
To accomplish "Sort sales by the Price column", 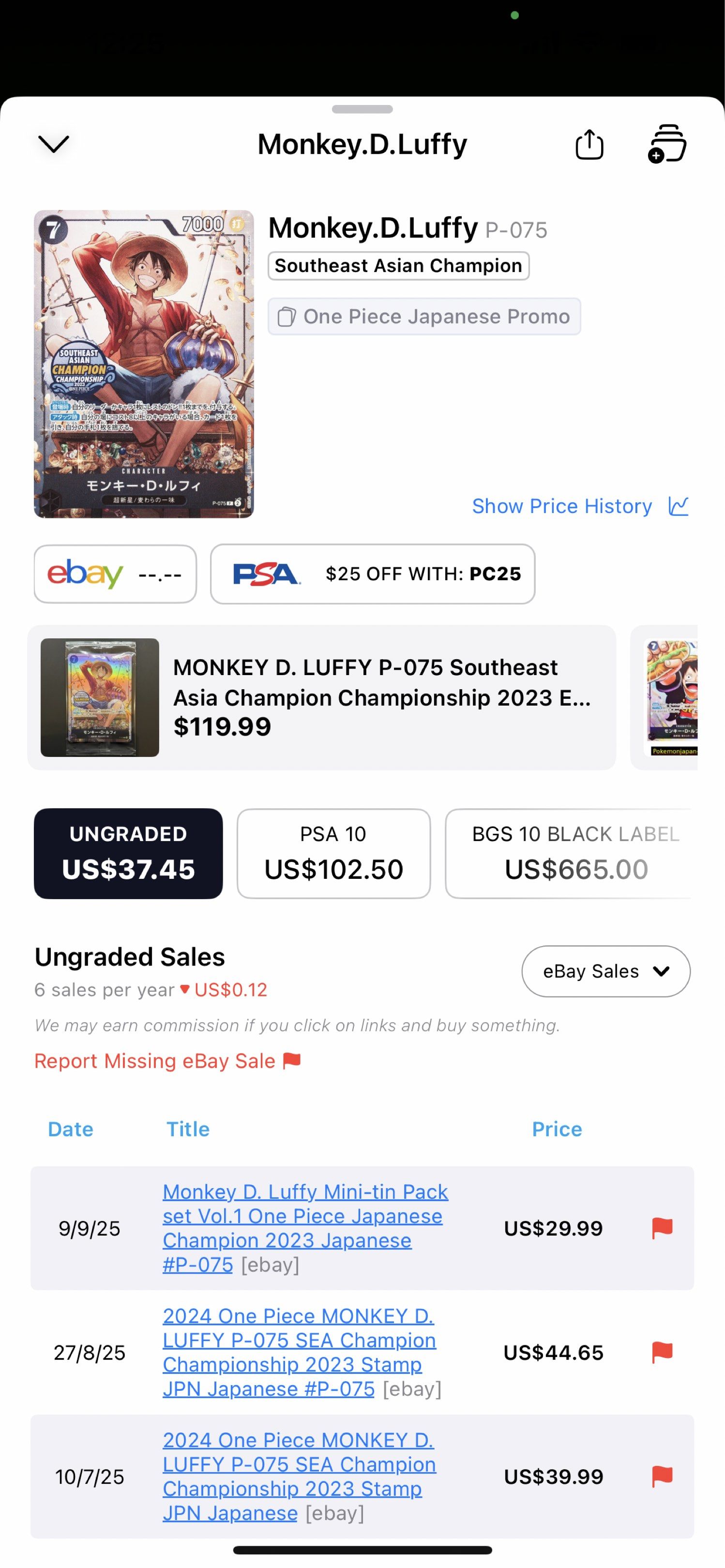I will (556, 1129).
